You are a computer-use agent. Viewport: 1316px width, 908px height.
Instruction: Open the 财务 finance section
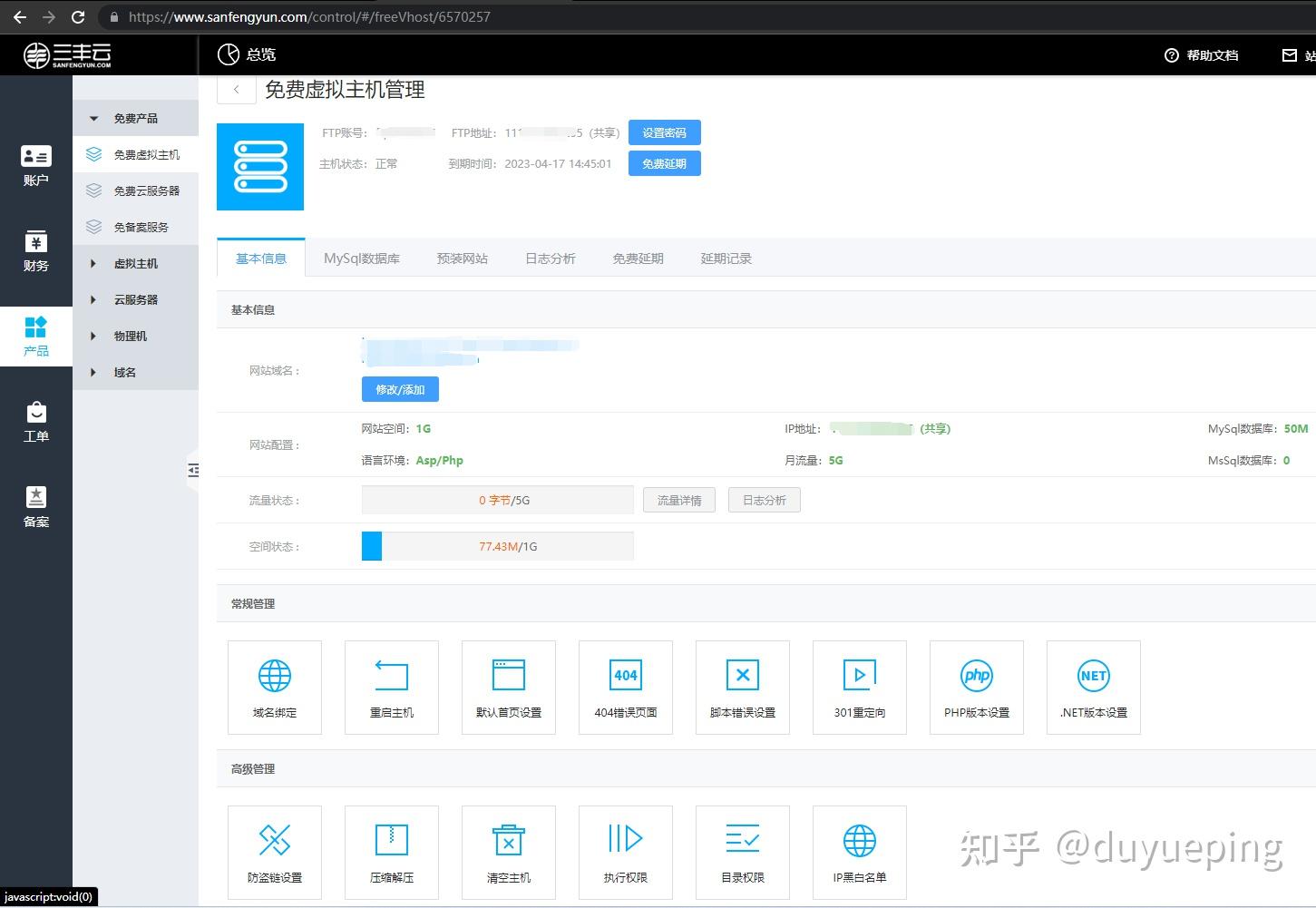click(36, 251)
